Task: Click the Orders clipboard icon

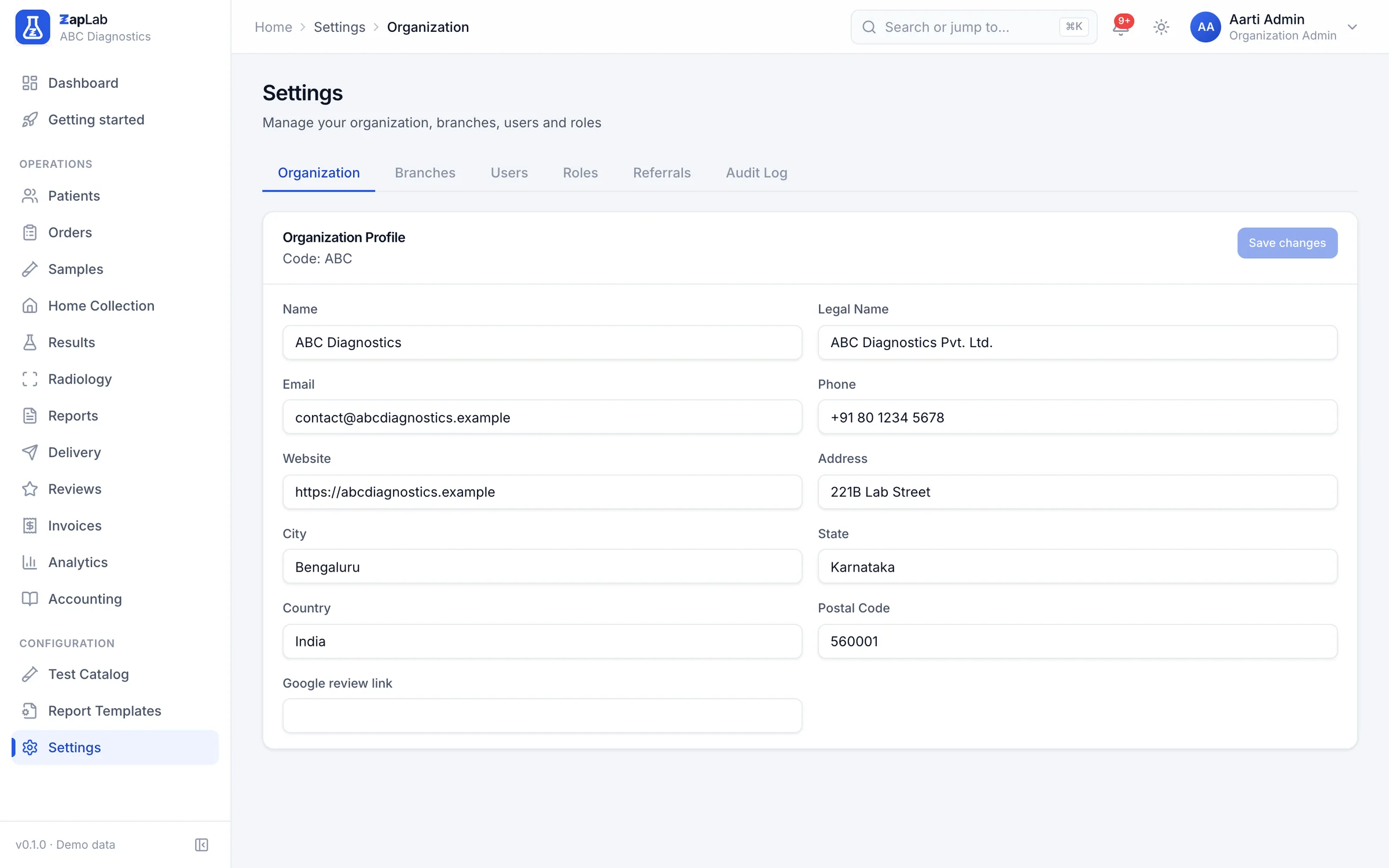Action: coord(30,233)
